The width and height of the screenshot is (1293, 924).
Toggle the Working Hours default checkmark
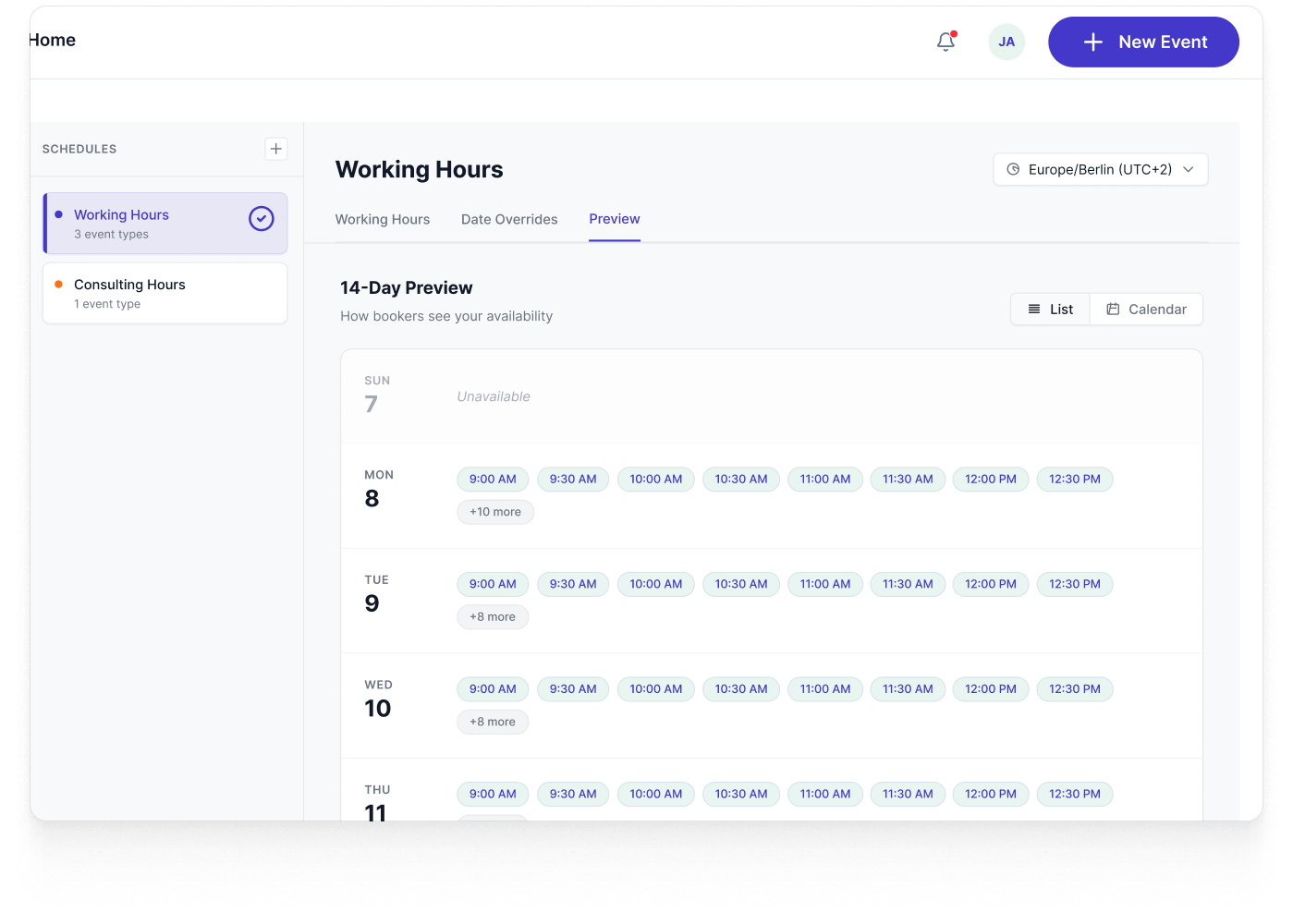(x=262, y=218)
